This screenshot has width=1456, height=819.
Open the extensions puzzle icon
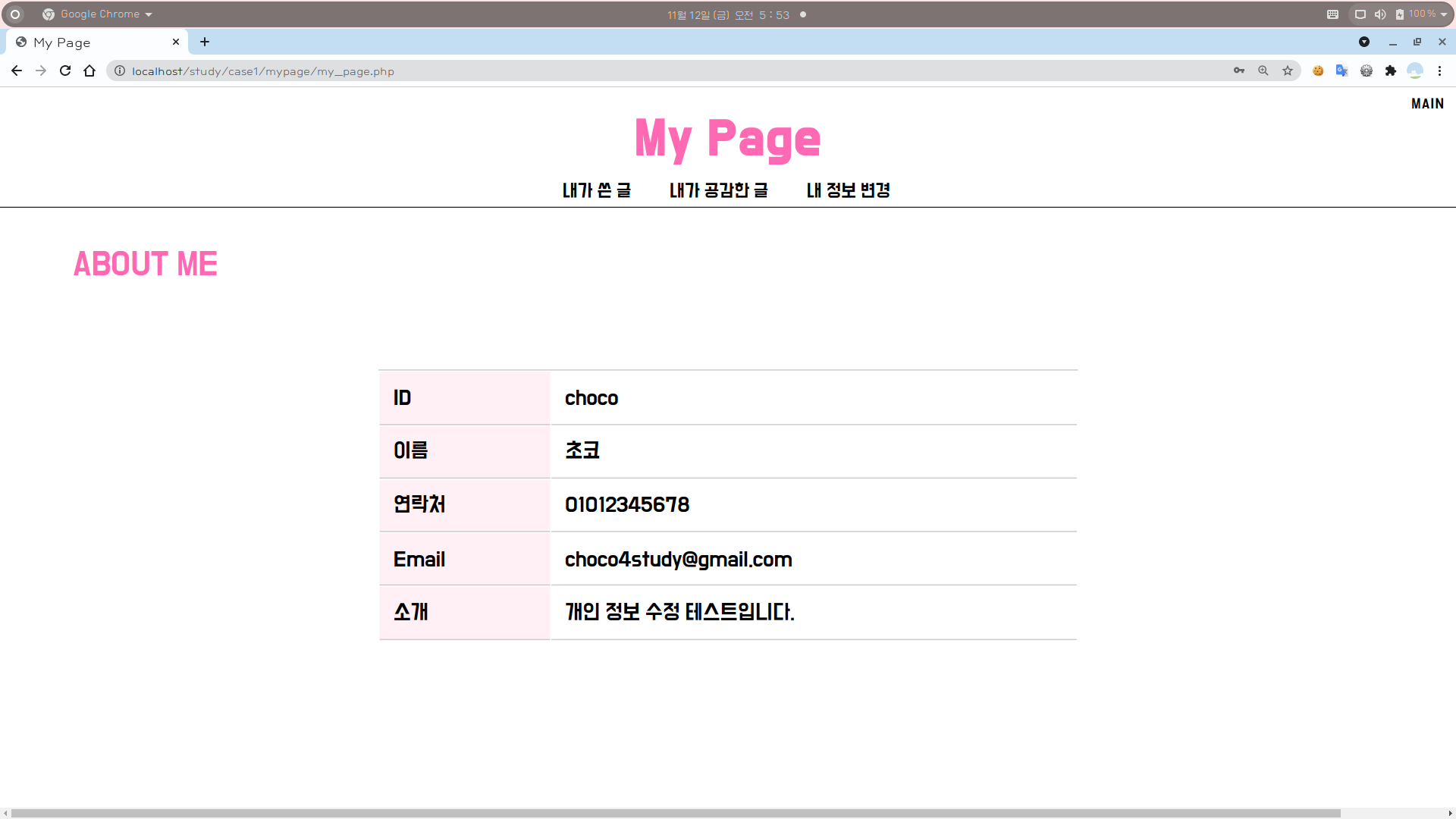[1390, 71]
